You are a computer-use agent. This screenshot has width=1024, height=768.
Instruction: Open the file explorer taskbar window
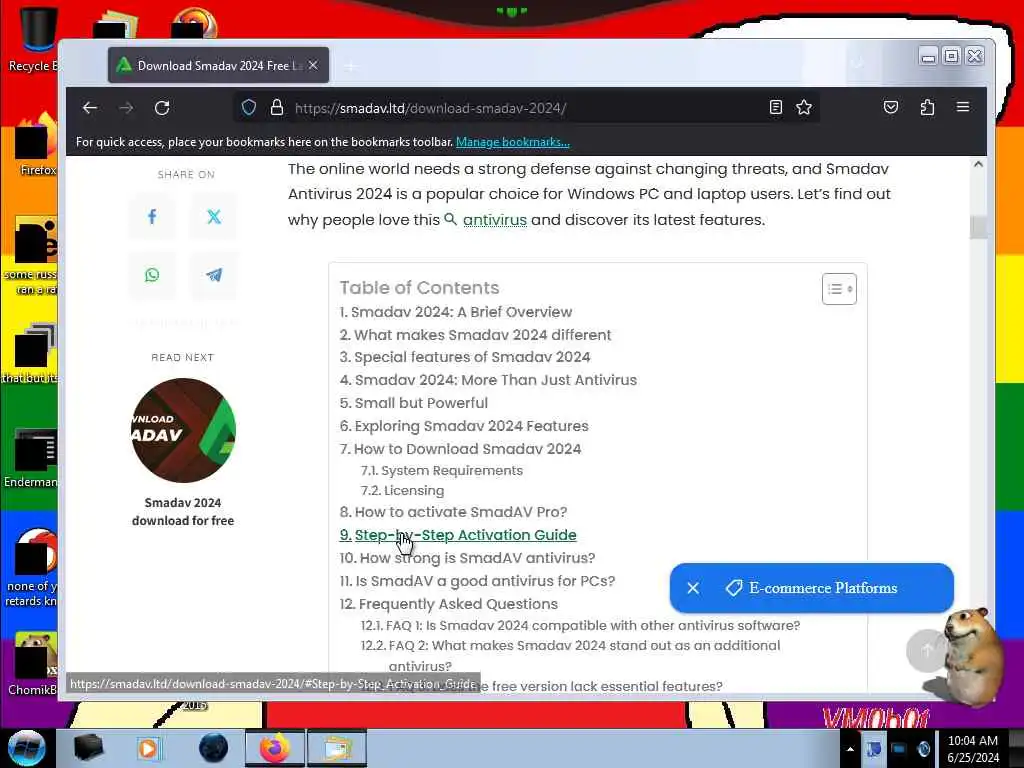(336, 748)
